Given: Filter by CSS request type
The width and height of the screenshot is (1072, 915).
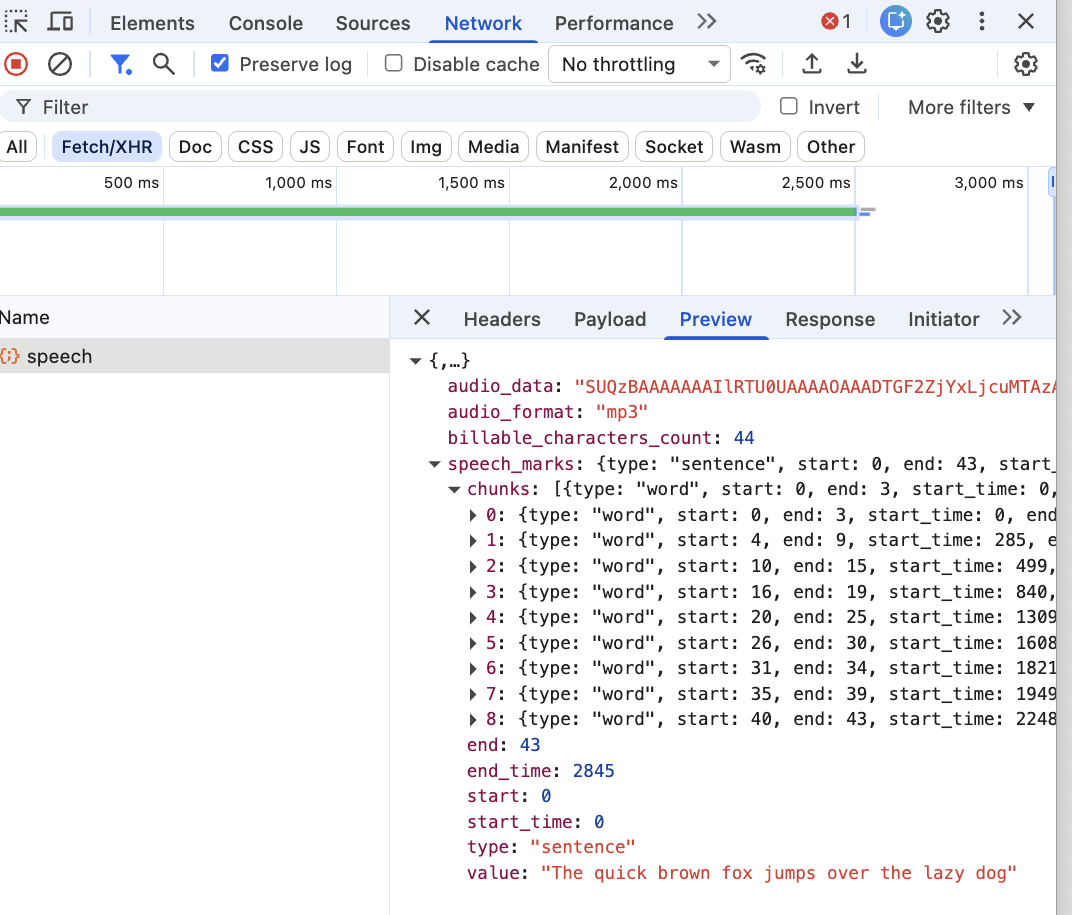Looking at the screenshot, I should (256, 147).
